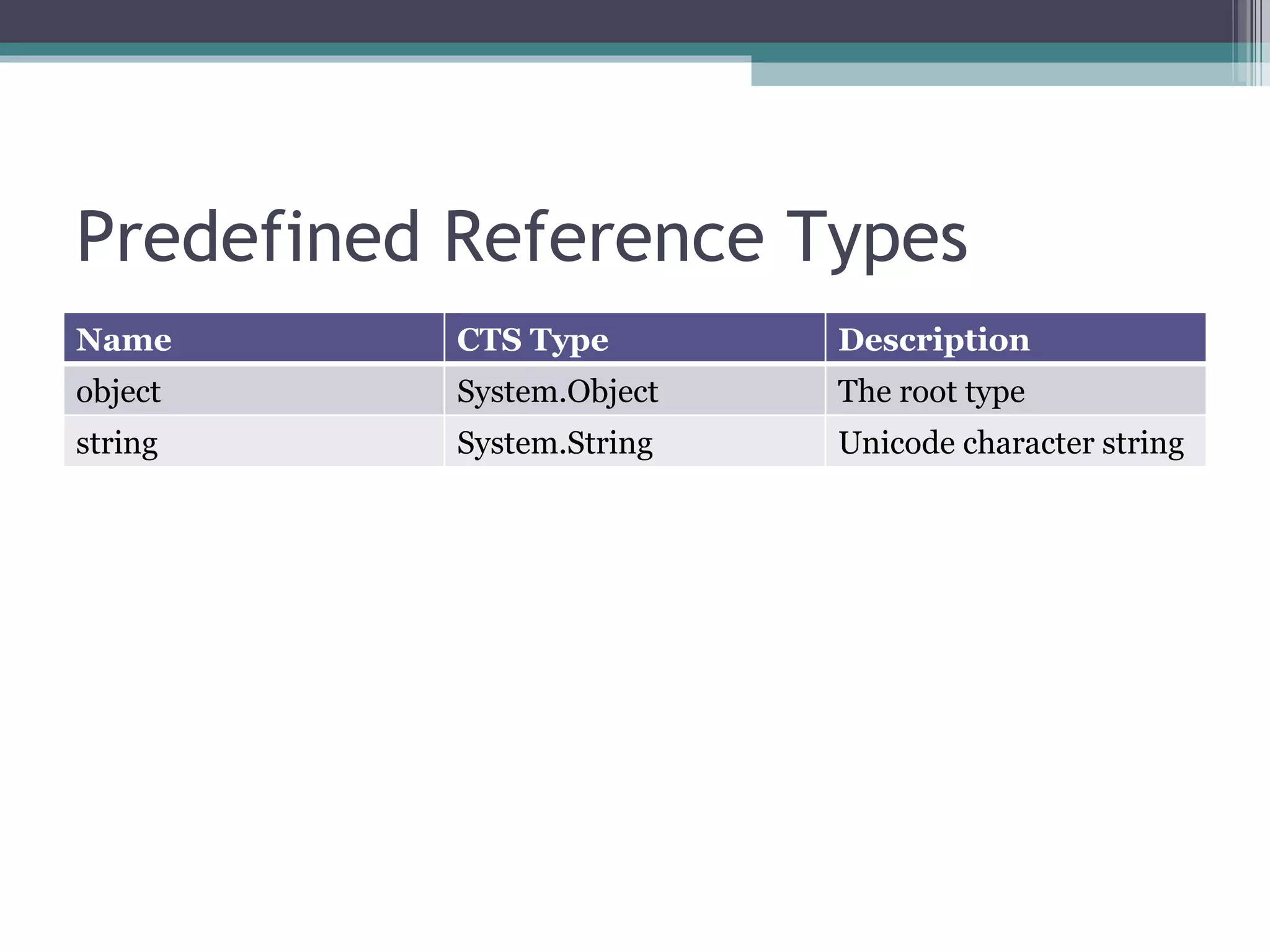Image resolution: width=1270 pixels, height=952 pixels.
Task: Click the word root in the description
Action: pos(928,392)
